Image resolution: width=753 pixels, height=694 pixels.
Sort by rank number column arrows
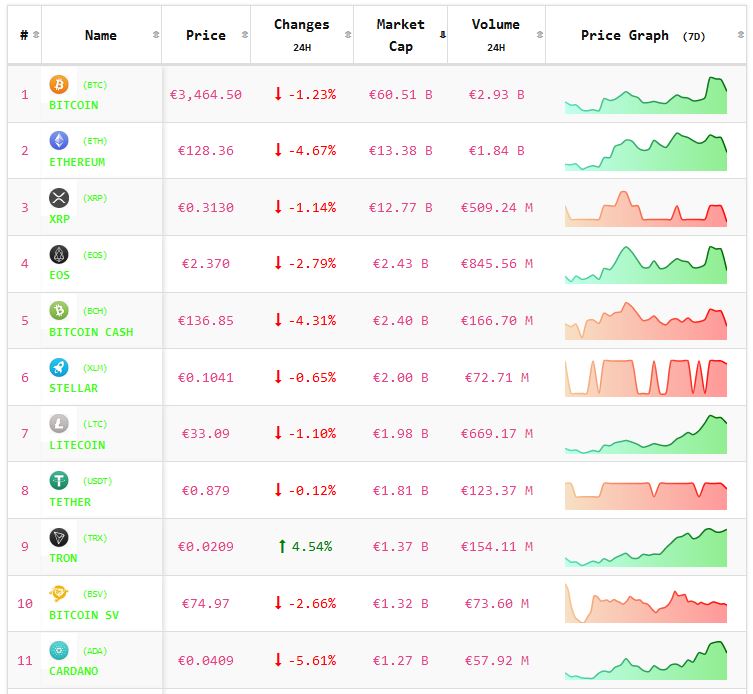(37, 35)
